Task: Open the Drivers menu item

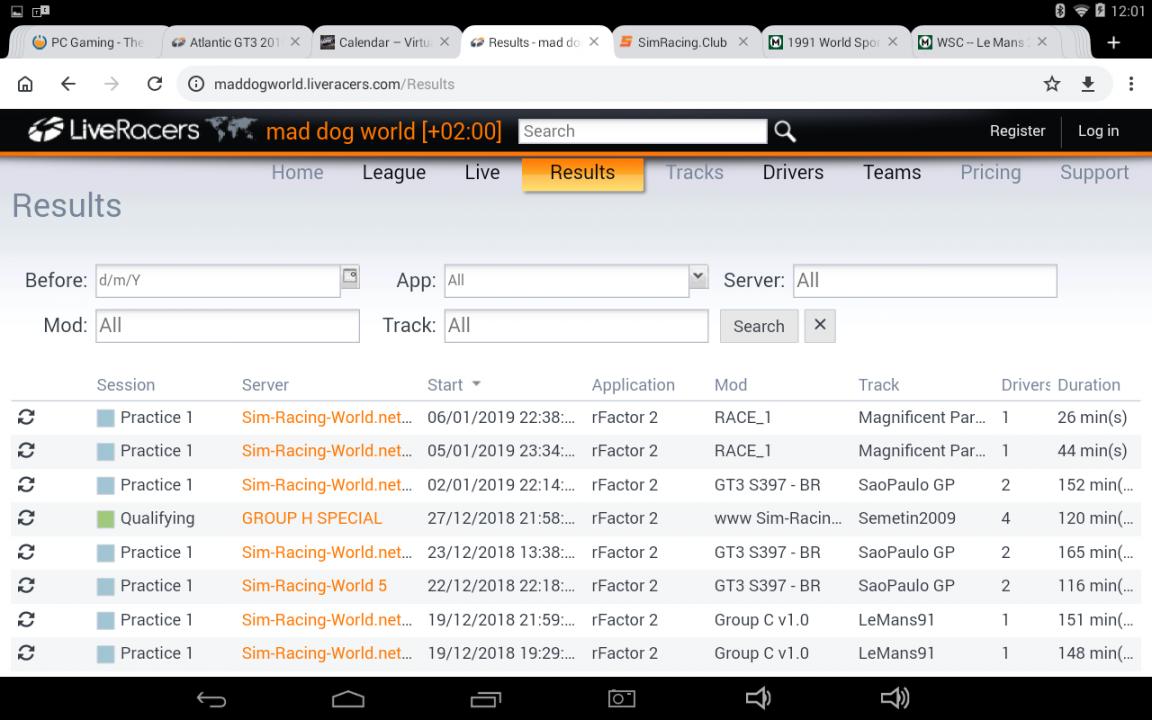Action: point(793,173)
